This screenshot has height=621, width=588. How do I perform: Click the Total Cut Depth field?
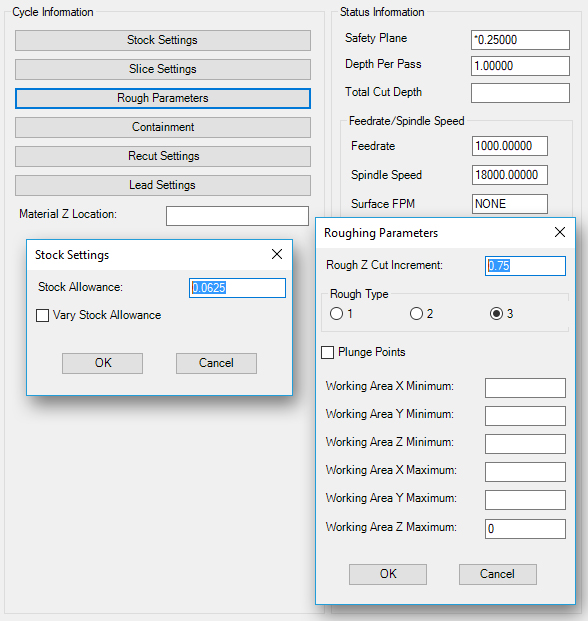pyautogui.click(x=520, y=93)
